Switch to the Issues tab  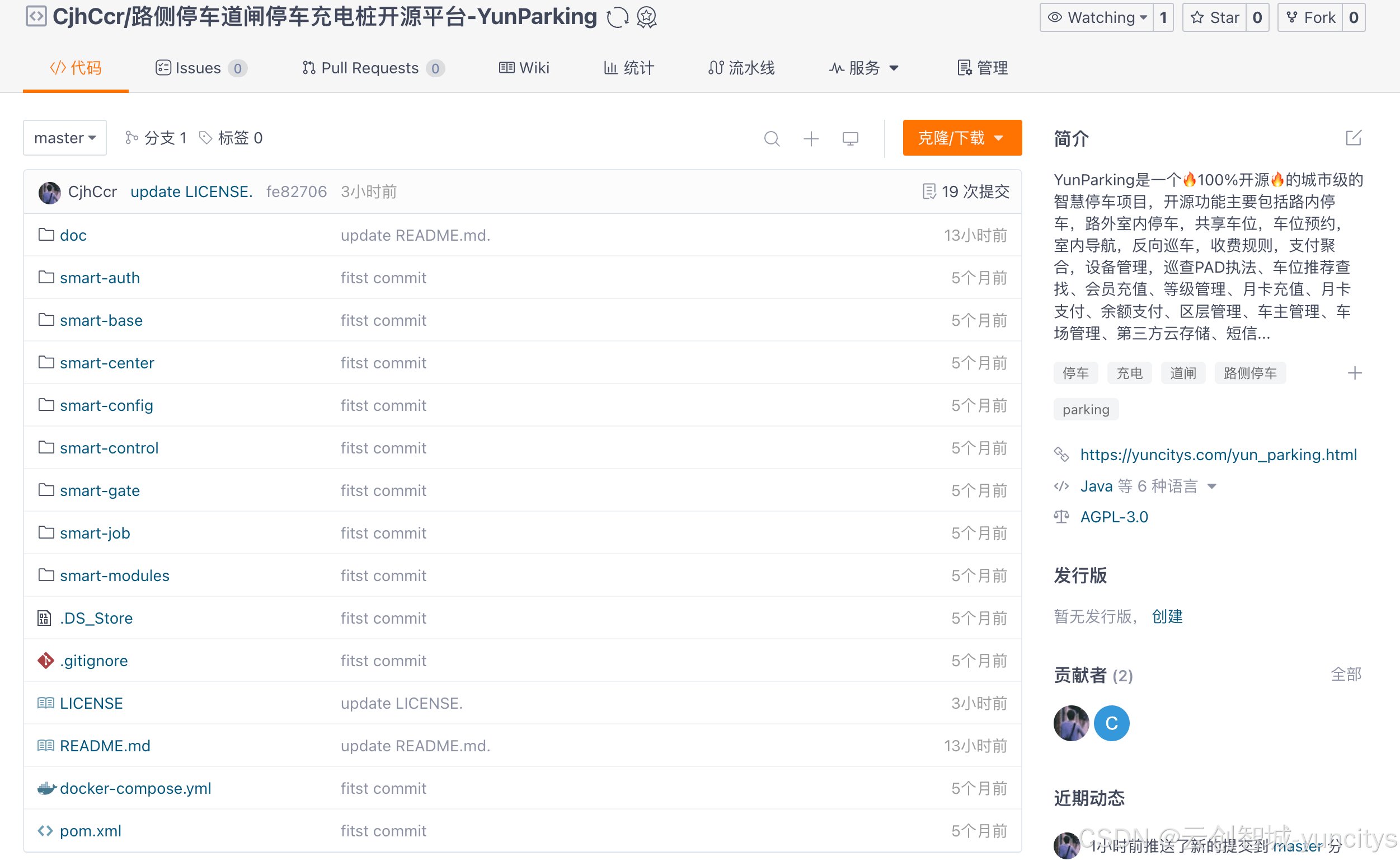click(201, 68)
